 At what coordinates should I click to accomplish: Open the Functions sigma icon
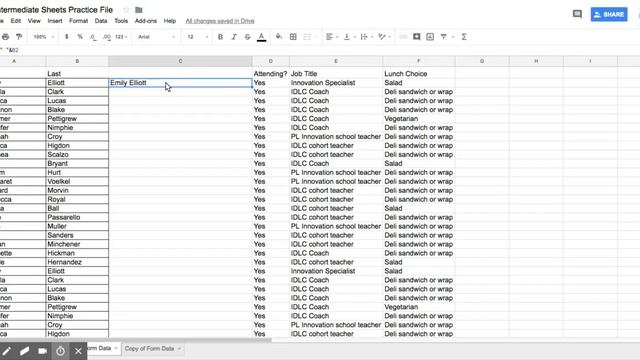464,37
